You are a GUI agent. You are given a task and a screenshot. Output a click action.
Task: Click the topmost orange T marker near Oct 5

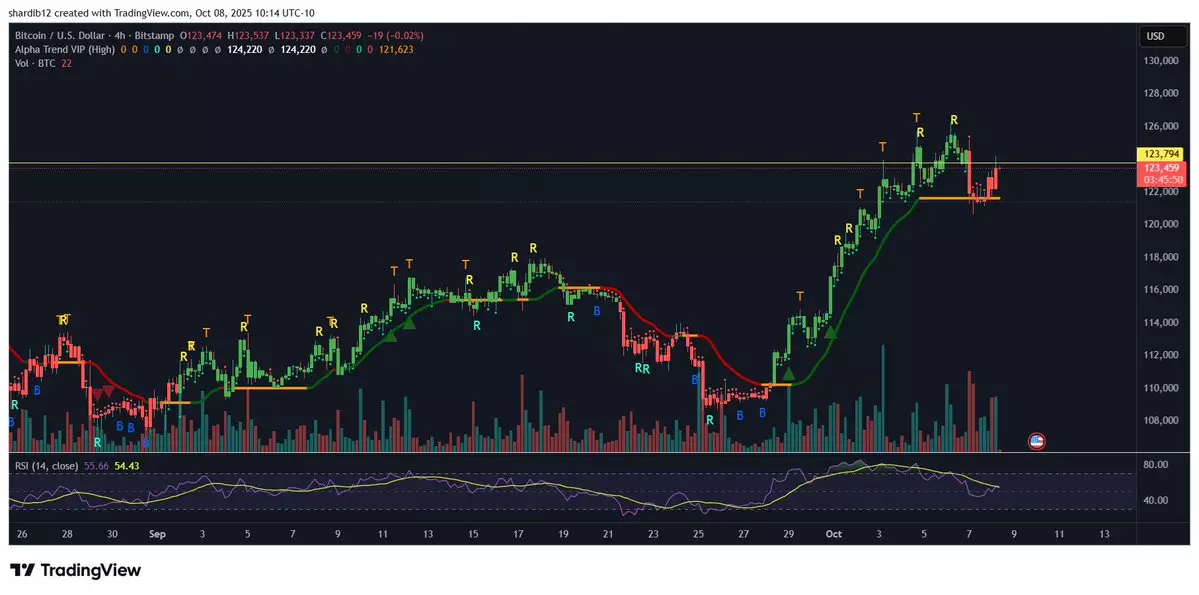point(917,118)
